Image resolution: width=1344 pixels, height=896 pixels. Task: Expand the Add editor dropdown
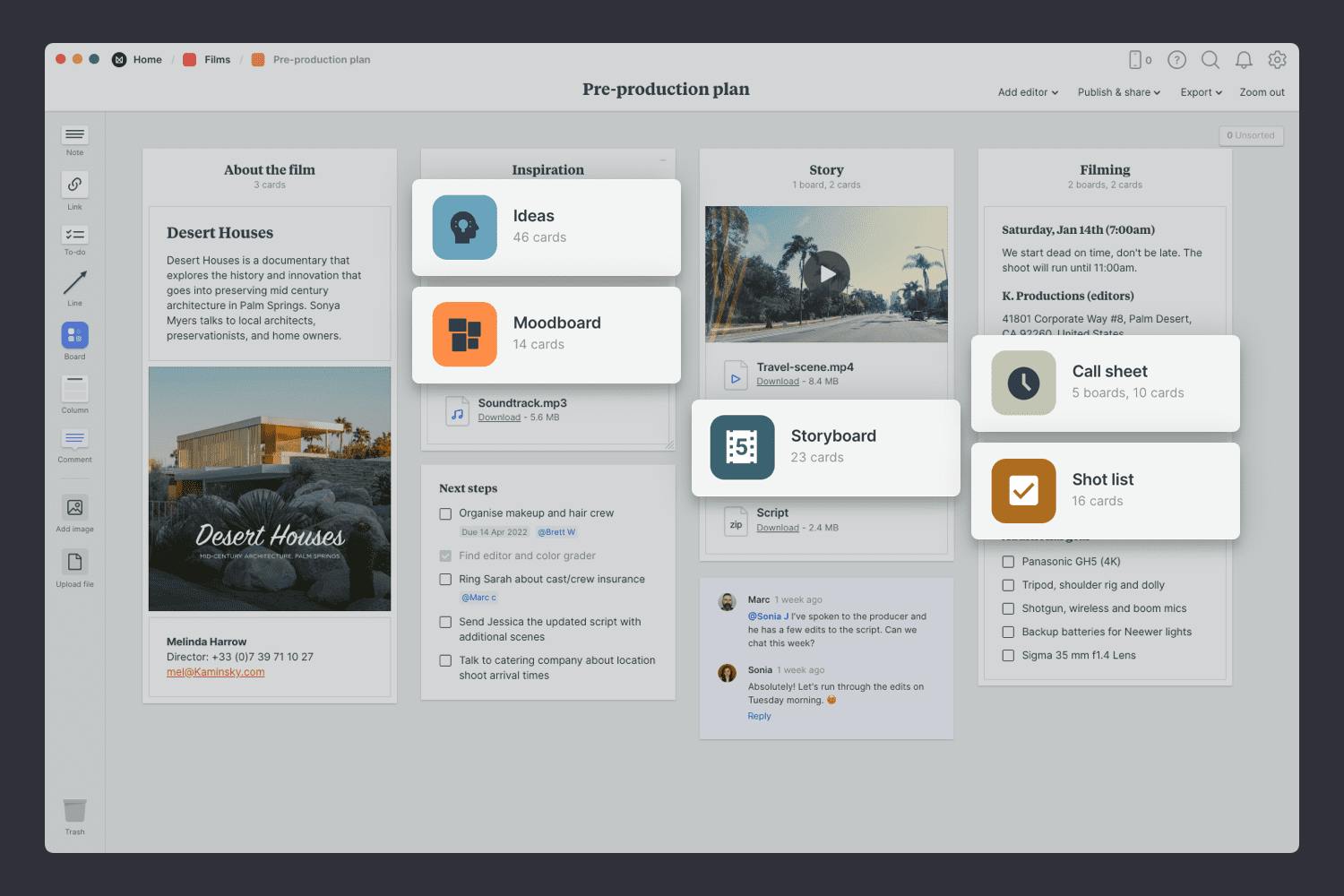click(x=1028, y=92)
